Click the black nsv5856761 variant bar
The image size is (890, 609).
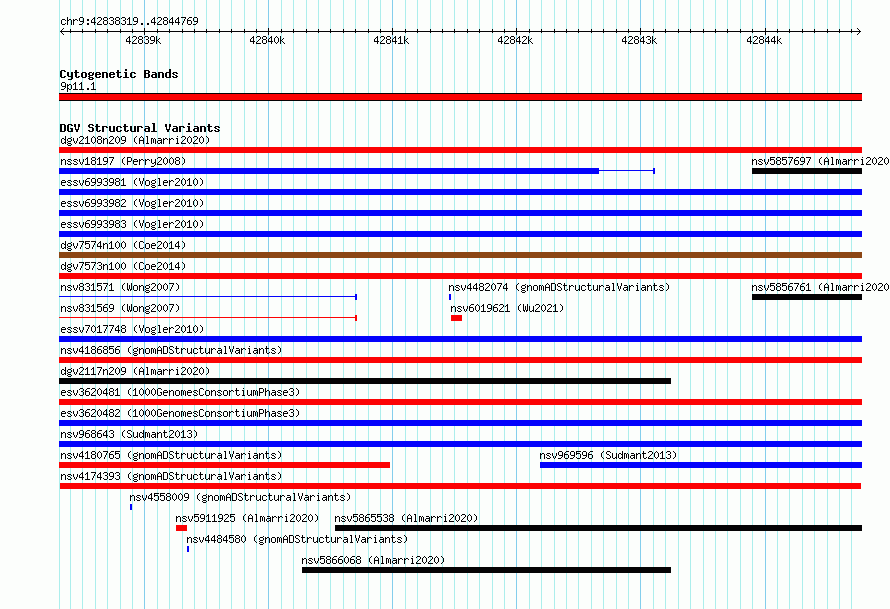tap(807, 297)
